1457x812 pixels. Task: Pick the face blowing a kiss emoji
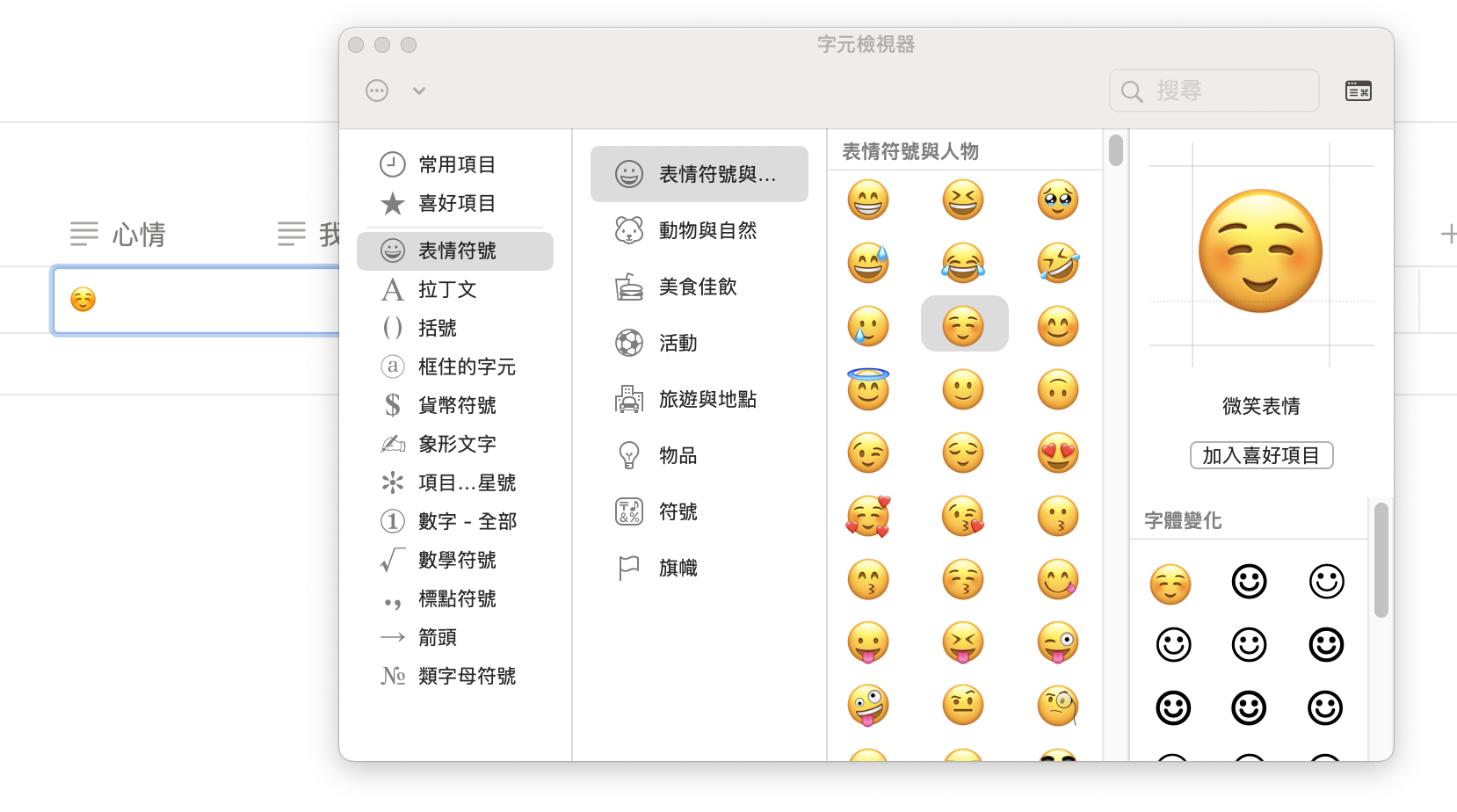pos(963,517)
